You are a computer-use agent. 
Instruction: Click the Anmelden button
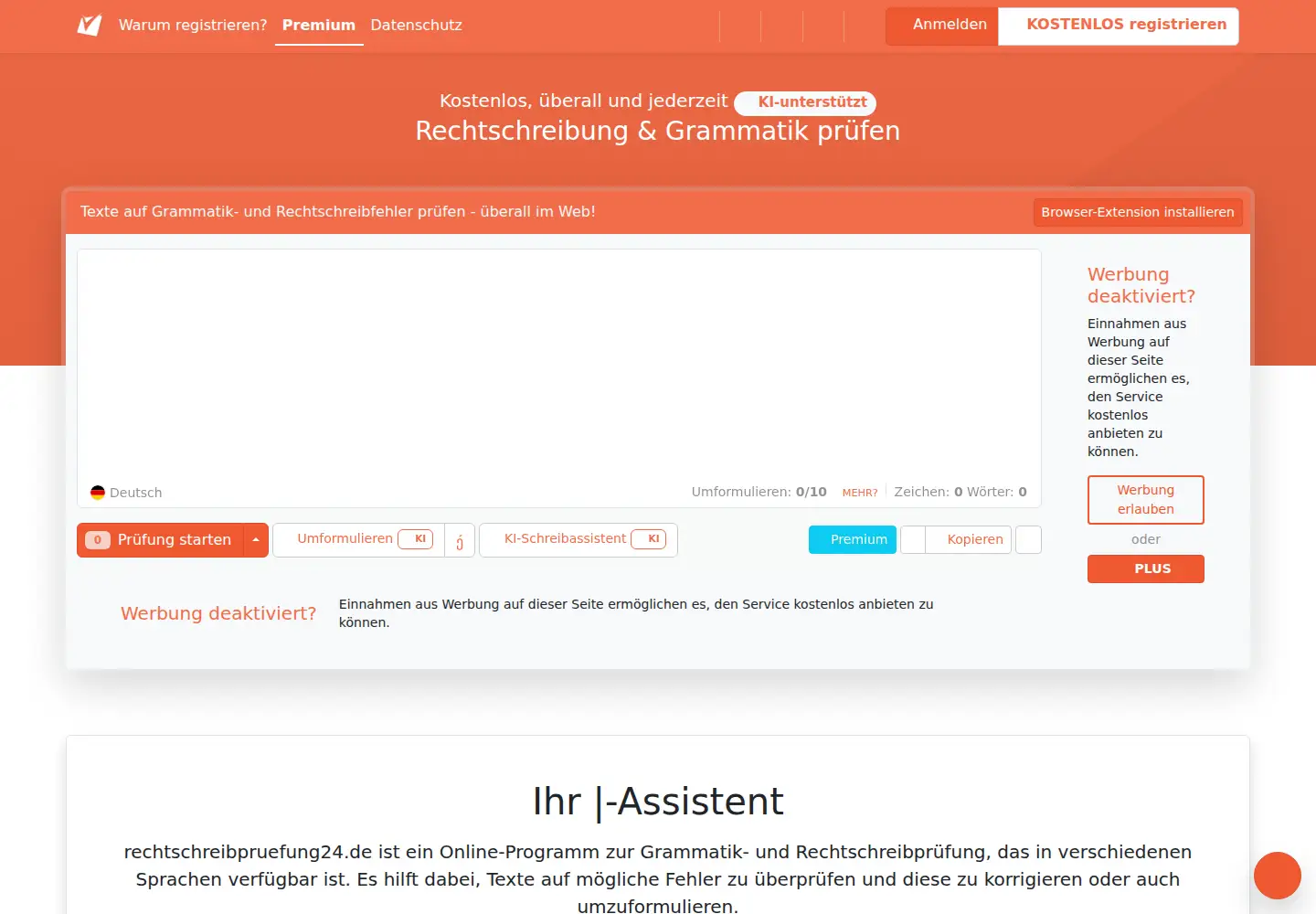[x=942, y=26]
